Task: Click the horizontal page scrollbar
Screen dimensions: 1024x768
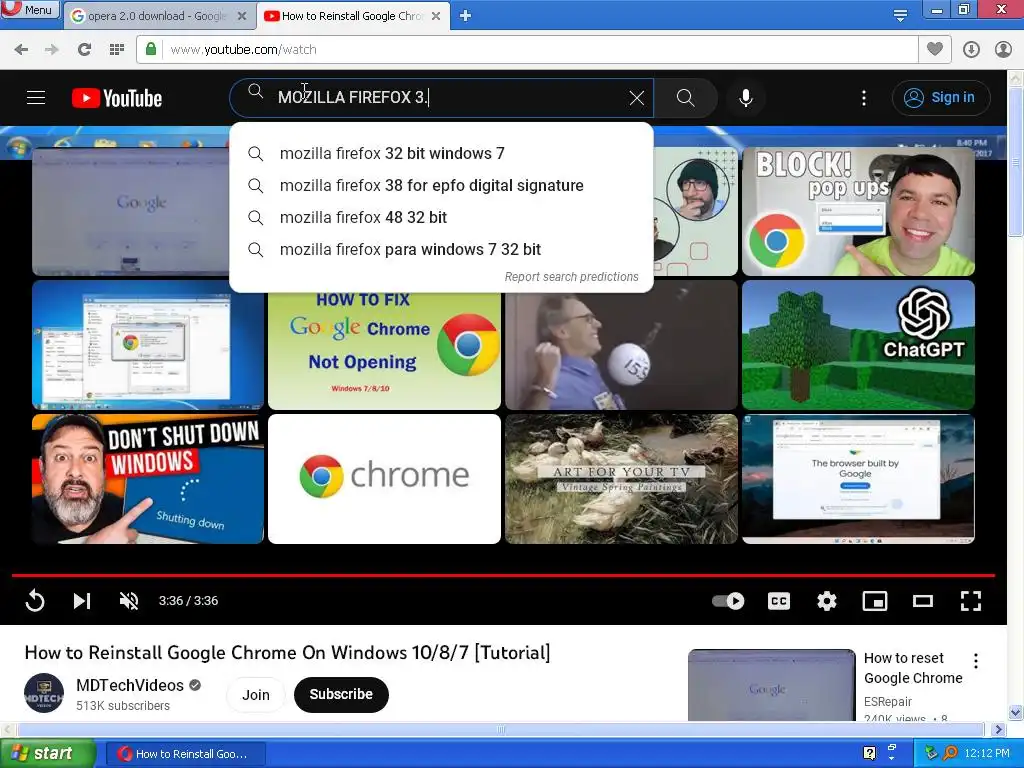Action: [x=500, y=729]
